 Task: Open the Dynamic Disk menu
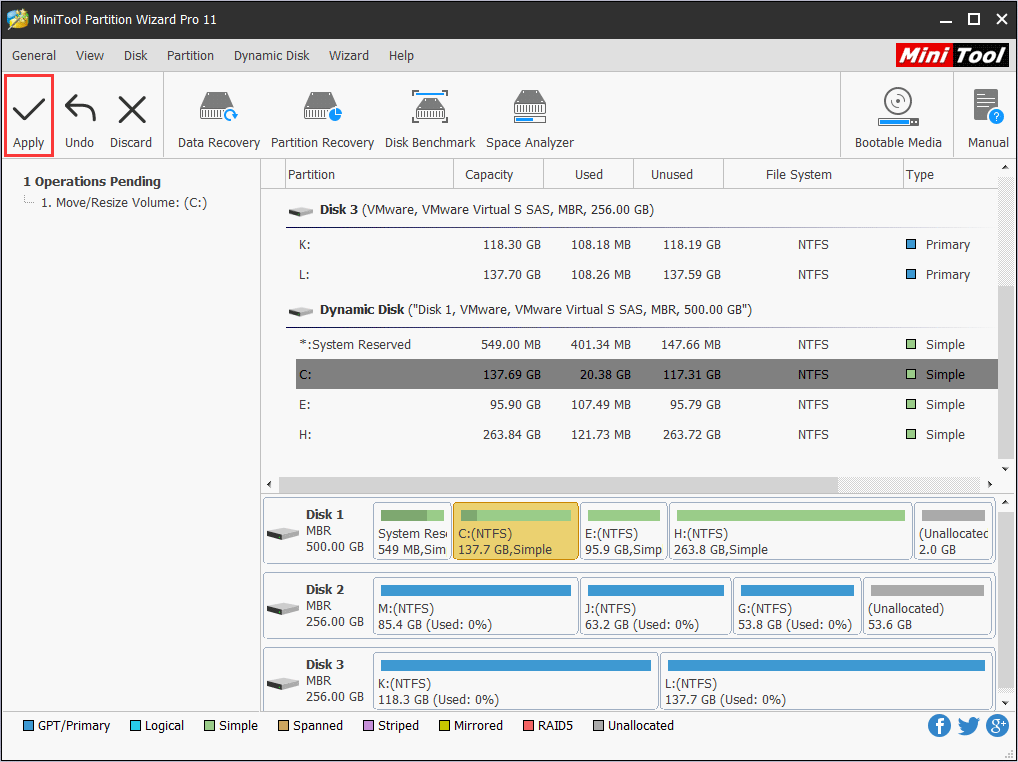[x=271, y=56]
